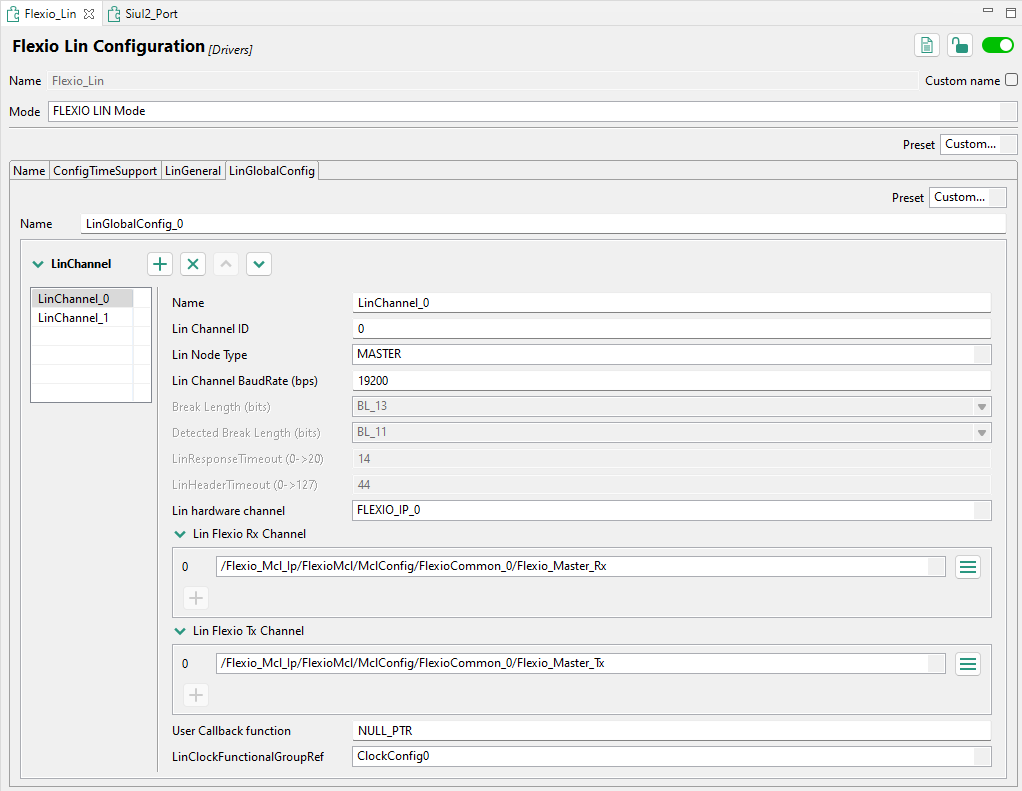Enable the Custom name checkbox
1022x791 pixels.
pyautogui.click(x=1009, y=80)
